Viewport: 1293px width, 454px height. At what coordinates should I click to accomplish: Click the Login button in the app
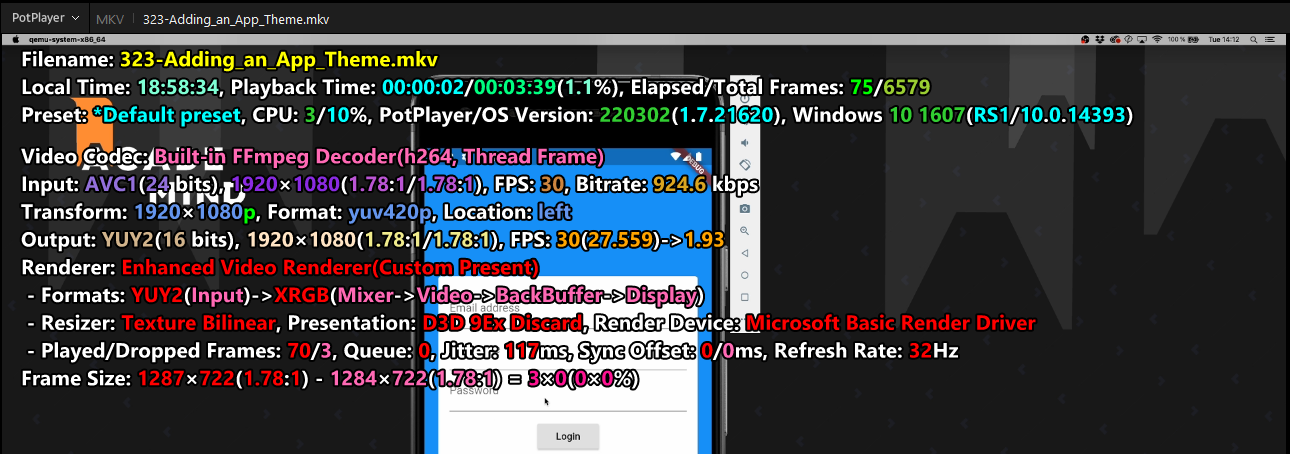567,436
